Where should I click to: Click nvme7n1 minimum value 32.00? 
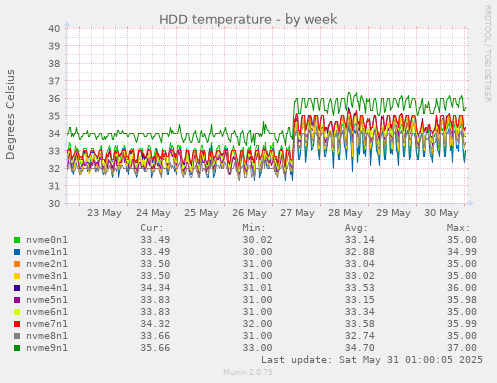(x=257, y=324)
